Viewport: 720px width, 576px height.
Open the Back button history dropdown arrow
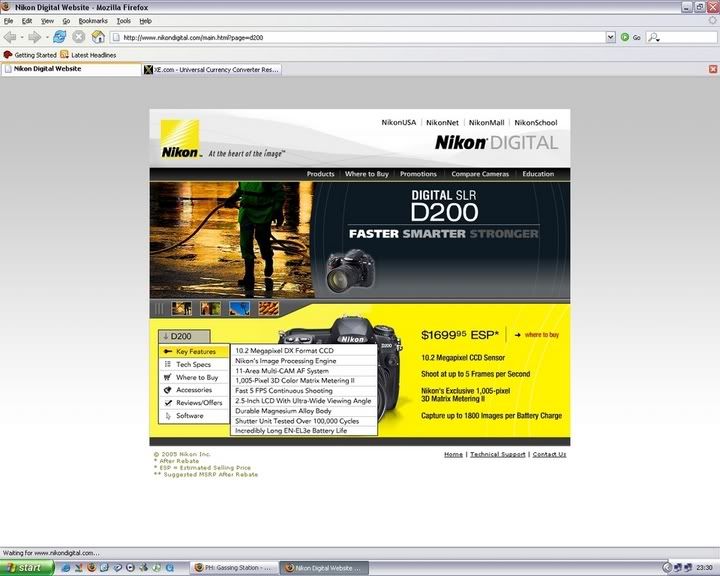point(22,37)
